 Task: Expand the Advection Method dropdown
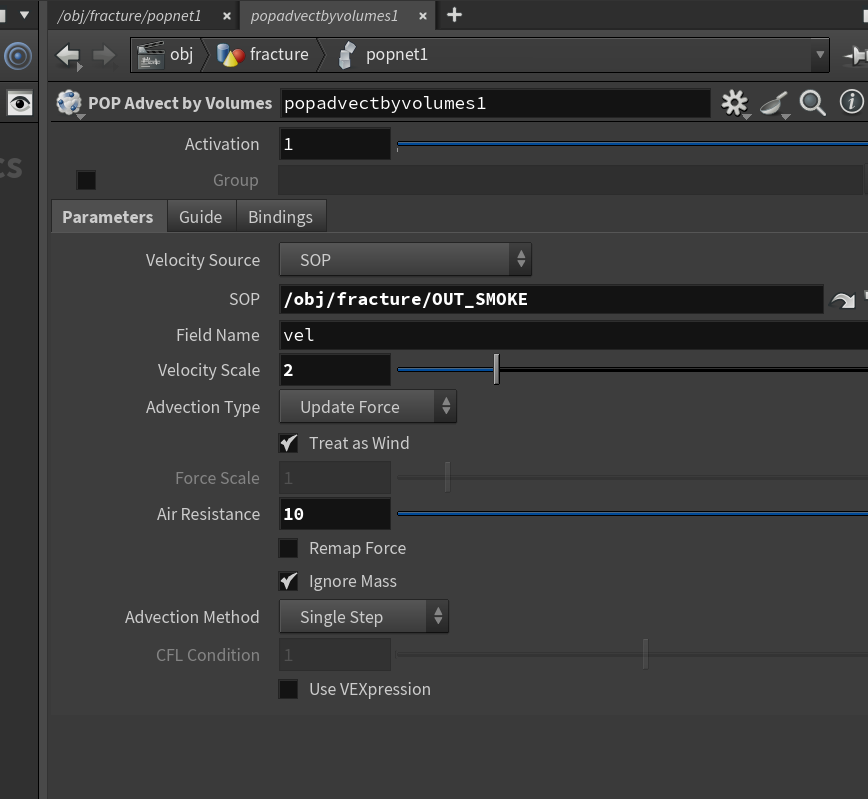coord(364,617)
